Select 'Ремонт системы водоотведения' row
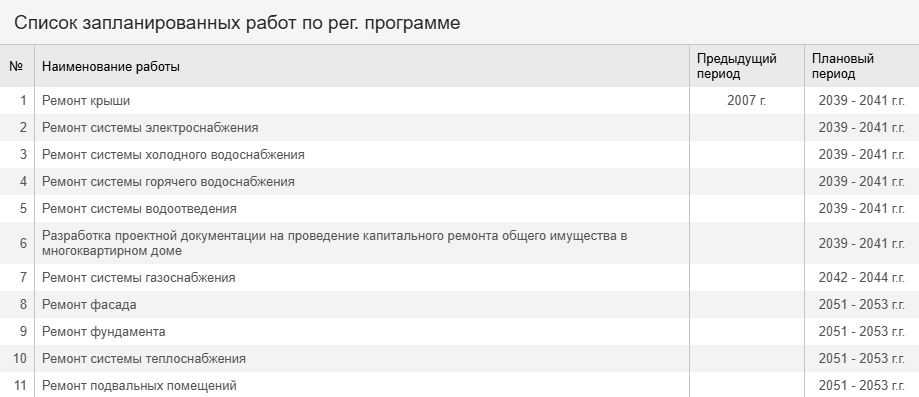 [460, 209]
